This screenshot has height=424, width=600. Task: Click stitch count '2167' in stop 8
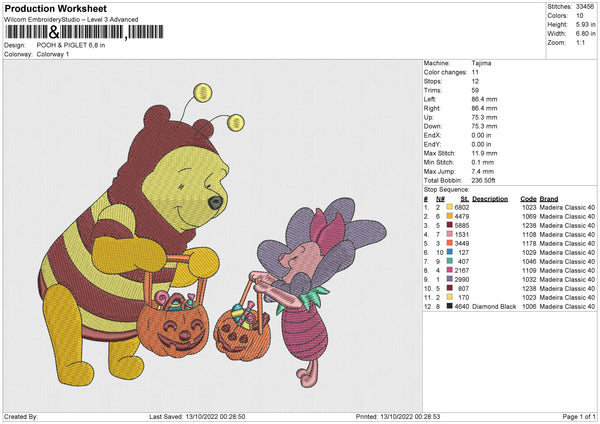point(462,271)
